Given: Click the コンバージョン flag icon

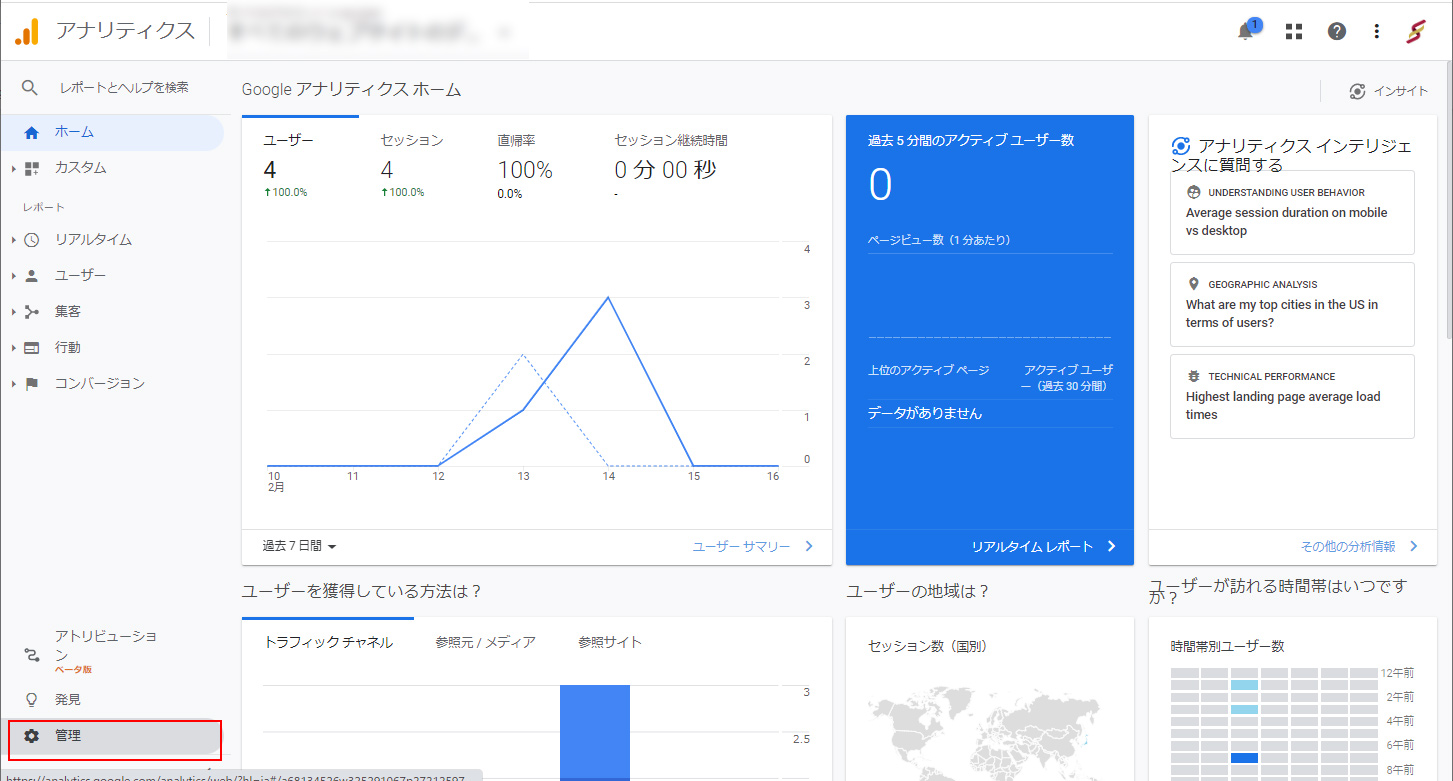Looking at the screenshot, I should point(32,384).
